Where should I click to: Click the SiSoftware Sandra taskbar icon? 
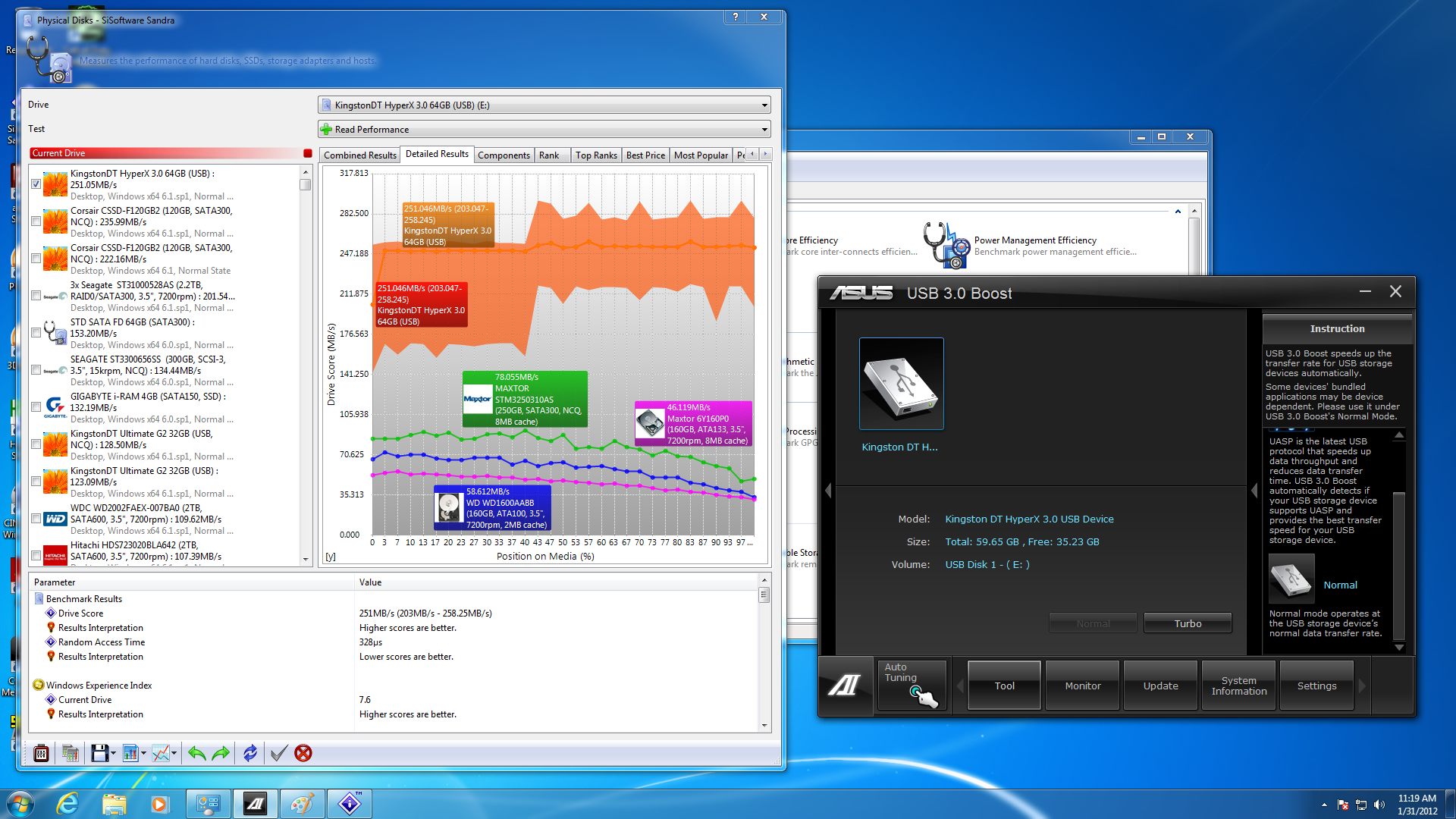click(x=350, y=804)
